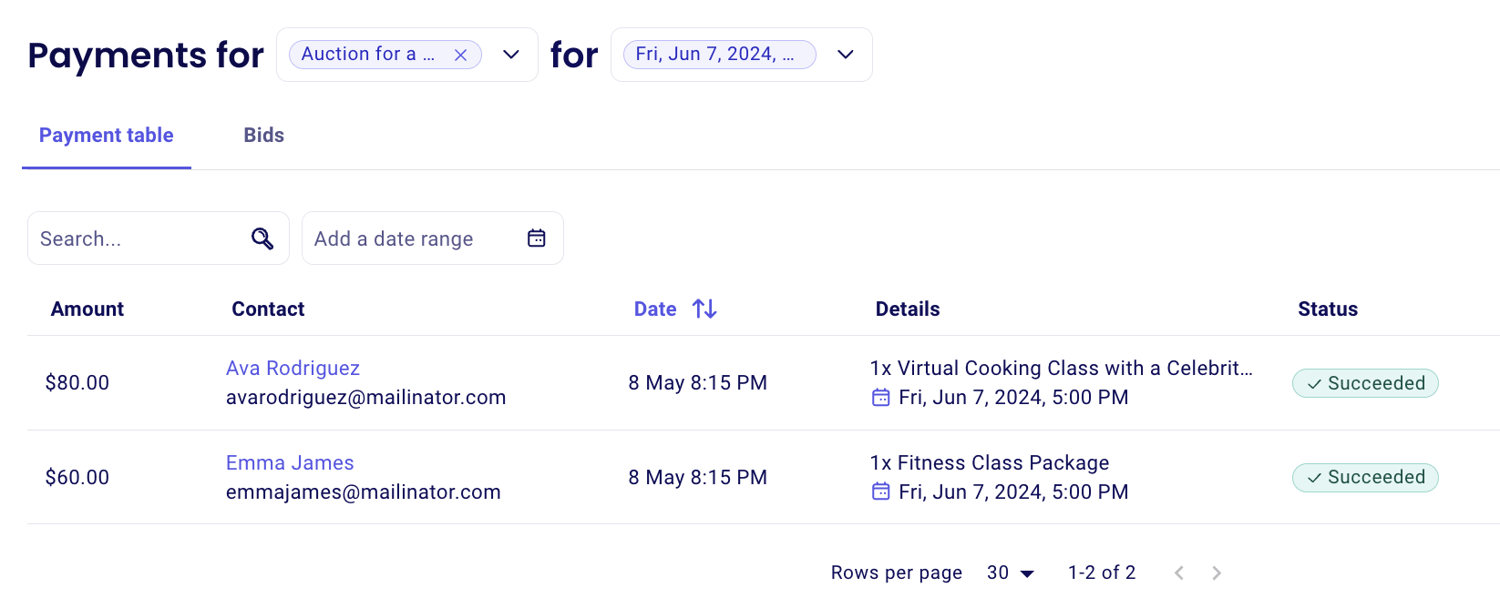This screenshot has width=1500, height=608.
Task: Open the calendar icon in date range field
Action: coord(537,238)
